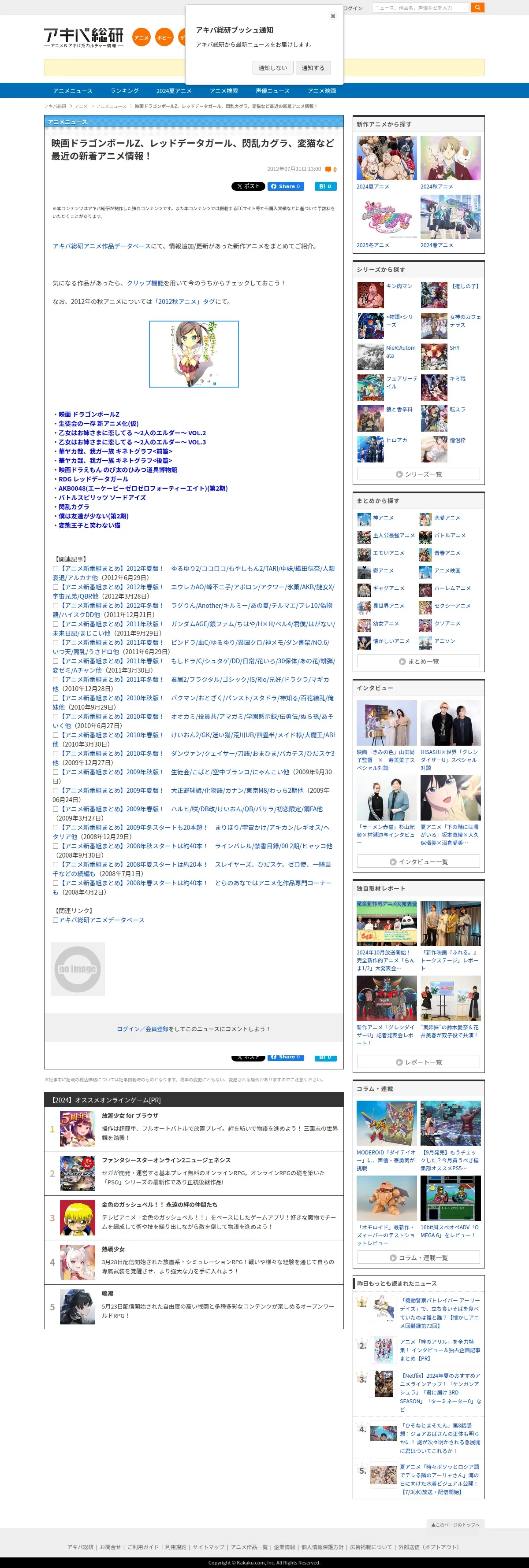
Task: Open the 神アニメ まとめ icon
Action: 364,519
